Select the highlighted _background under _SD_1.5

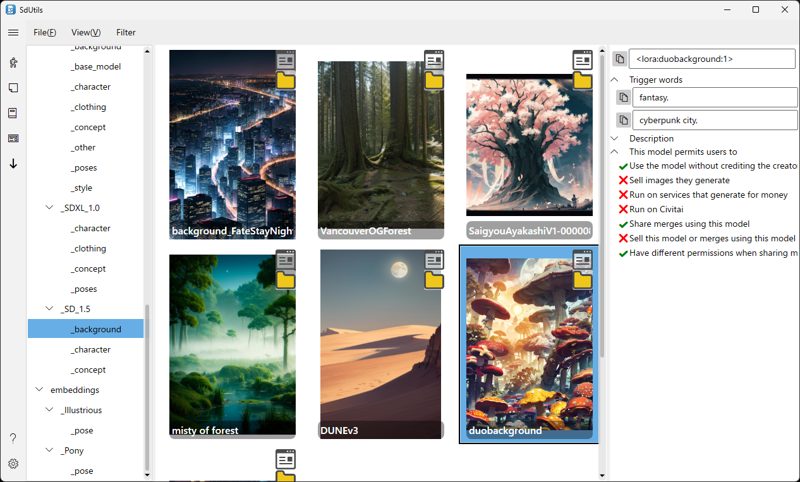(86, 329)
